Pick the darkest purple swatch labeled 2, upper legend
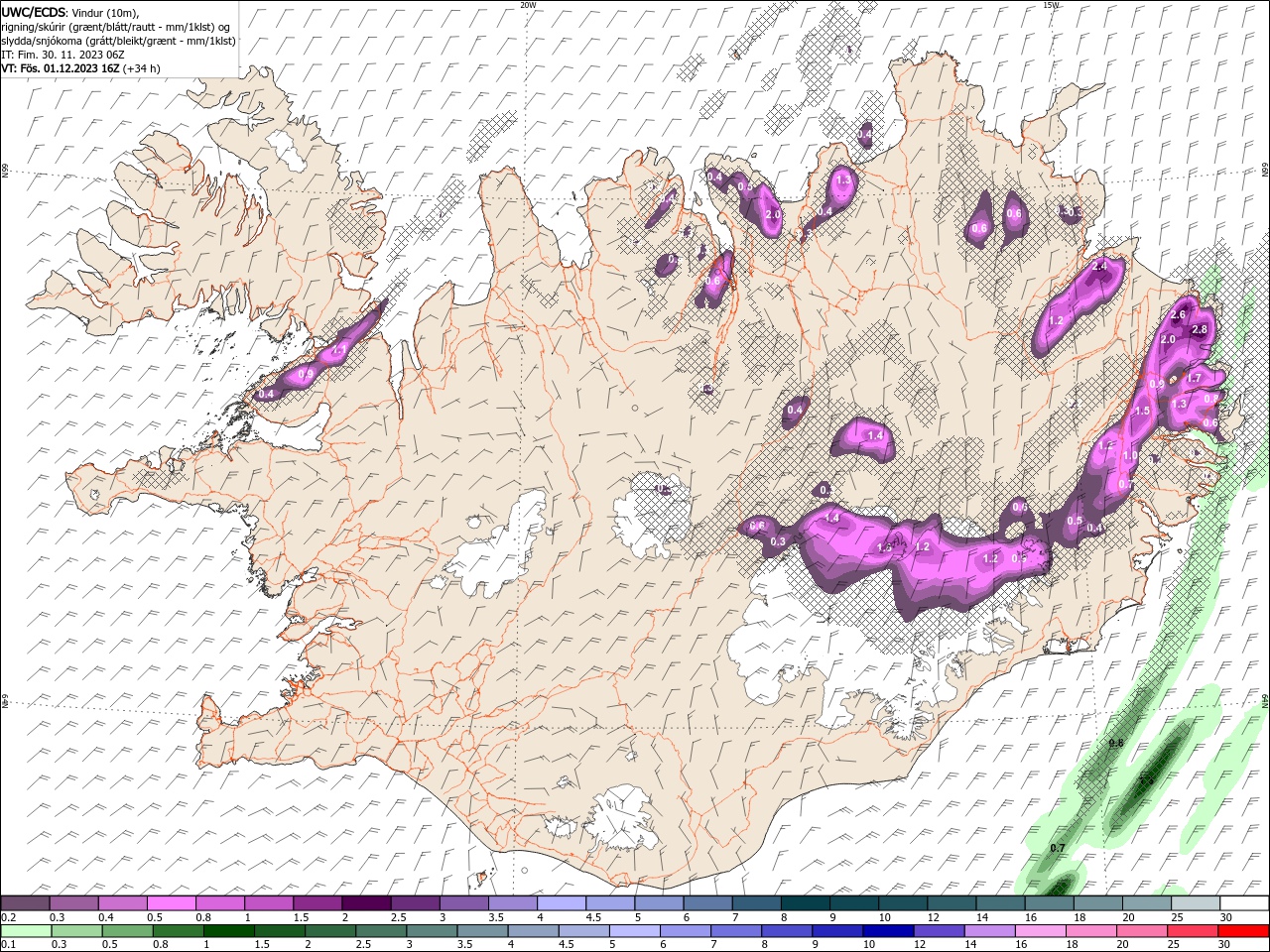Viewport: 1270px width, 952px height. [x=366, y=902]
